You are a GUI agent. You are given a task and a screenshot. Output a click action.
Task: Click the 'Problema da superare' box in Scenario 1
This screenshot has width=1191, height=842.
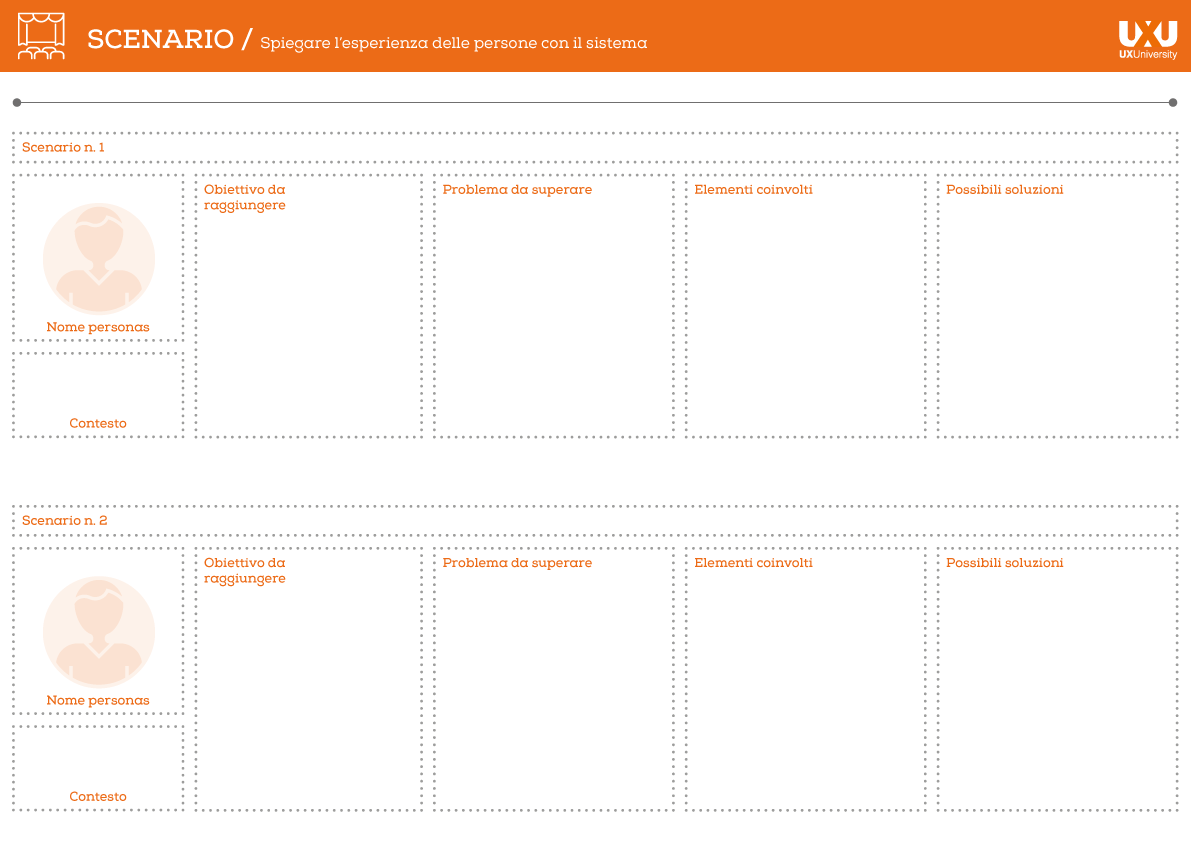(554, 306)
